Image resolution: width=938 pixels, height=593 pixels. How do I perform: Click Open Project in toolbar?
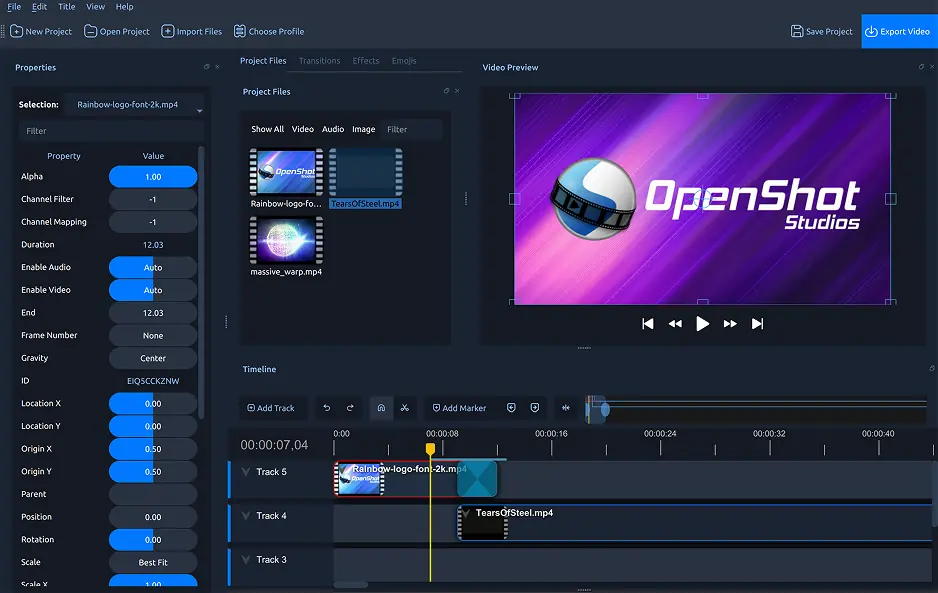click(x=117, y=31)
